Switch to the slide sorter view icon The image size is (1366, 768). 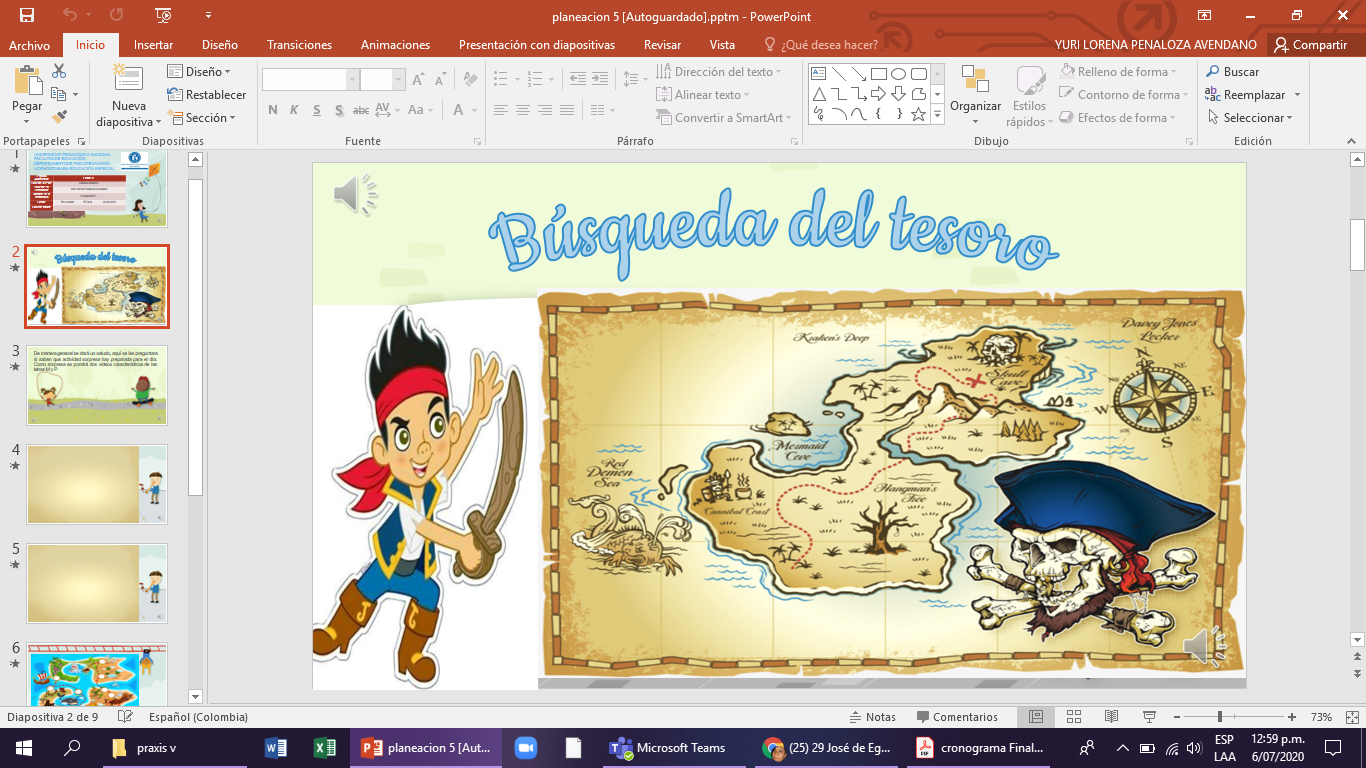click(1074, 717)
